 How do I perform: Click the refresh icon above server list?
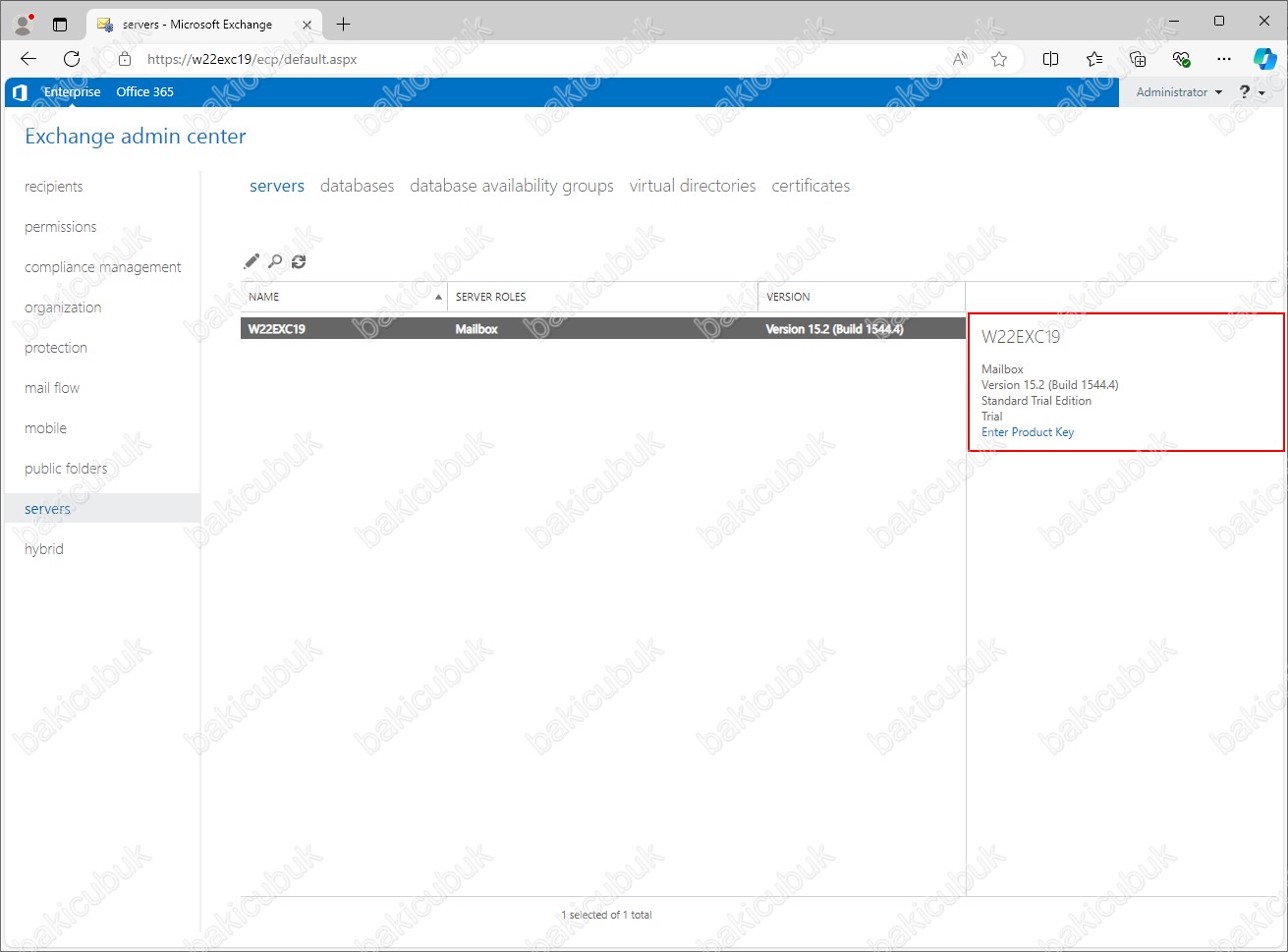tap(299, 261)
